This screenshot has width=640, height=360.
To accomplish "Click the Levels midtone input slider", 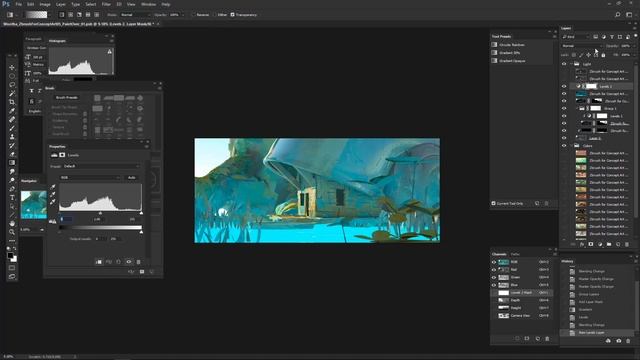I will click(x=100, y=213).
